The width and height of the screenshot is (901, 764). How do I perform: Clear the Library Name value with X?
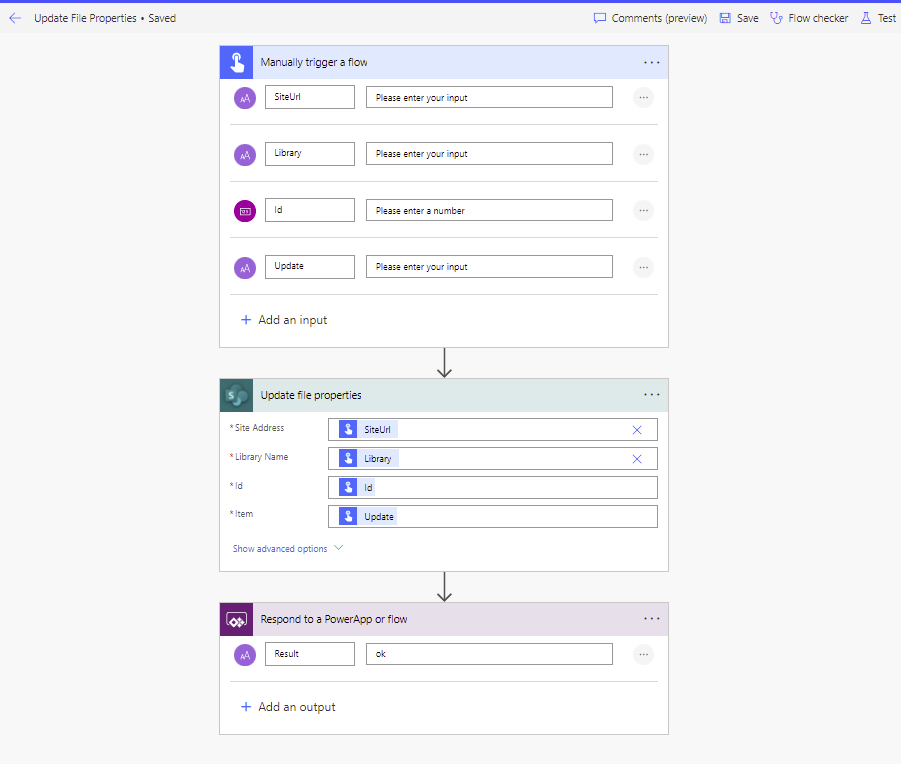point(637,459)
